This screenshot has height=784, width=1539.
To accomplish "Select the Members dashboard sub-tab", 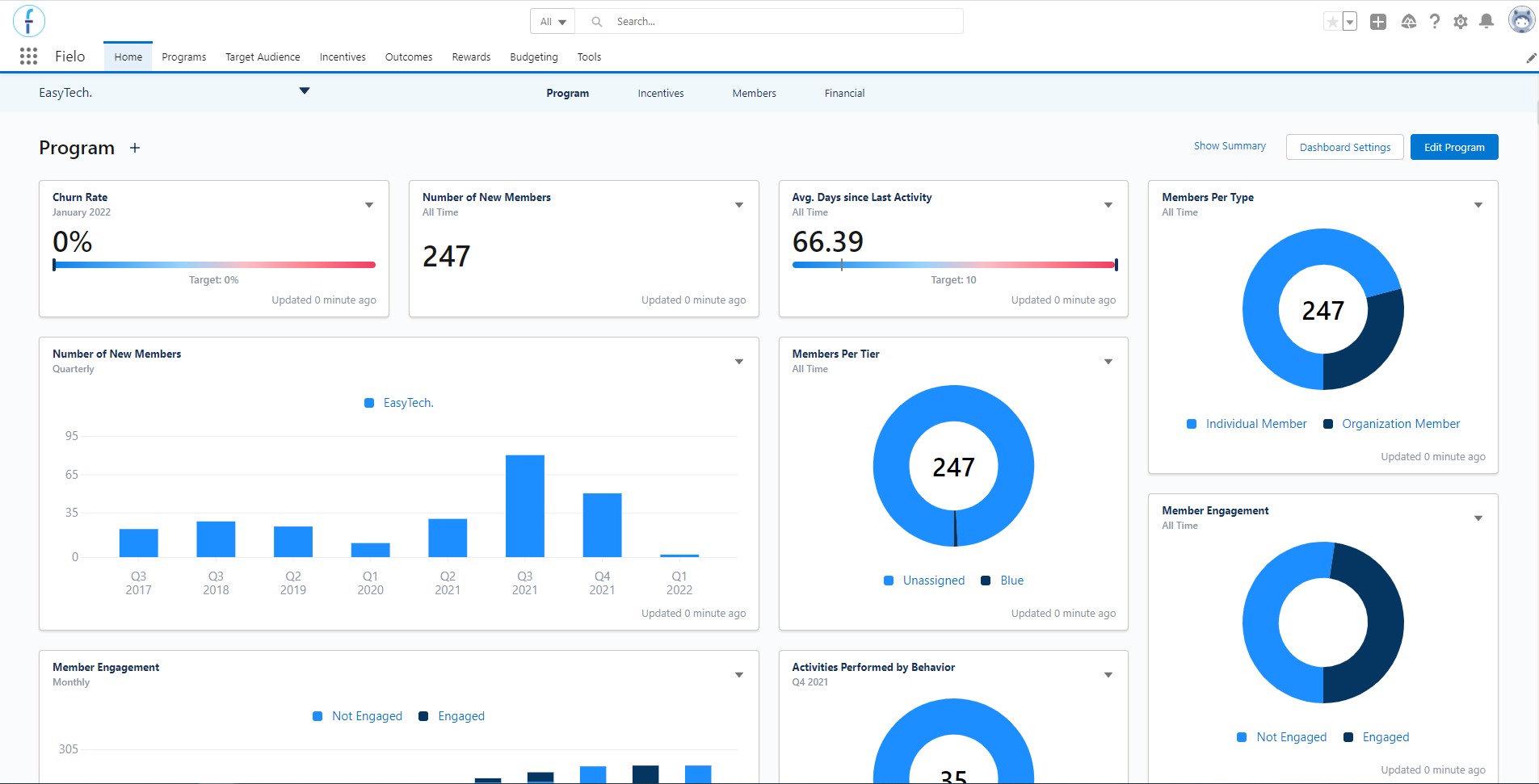I will pos(755,93).
